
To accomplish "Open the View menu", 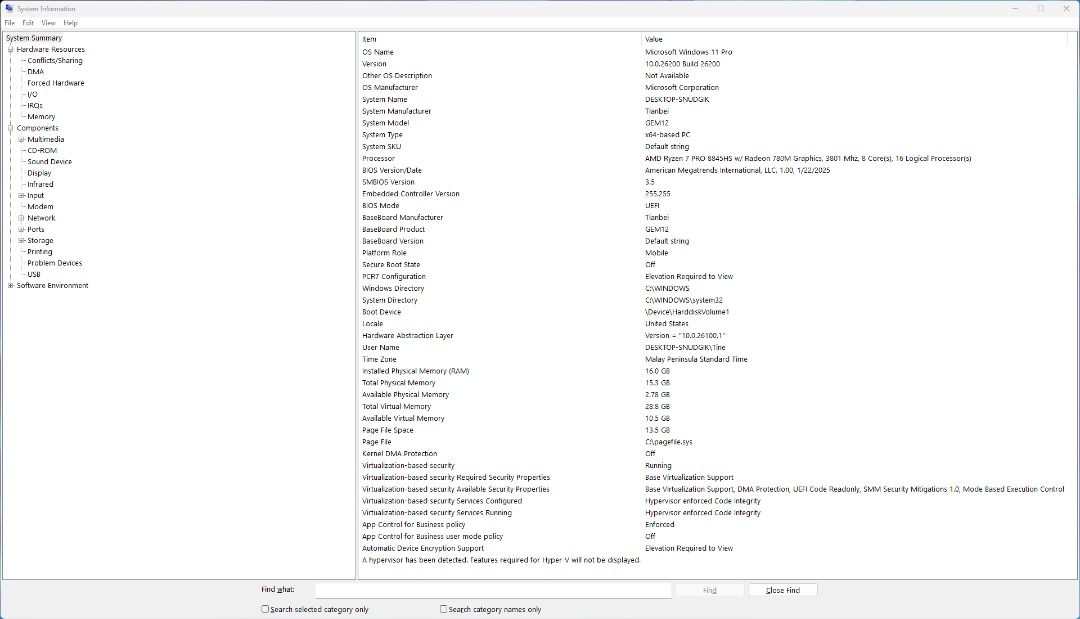I will point(48,22).
